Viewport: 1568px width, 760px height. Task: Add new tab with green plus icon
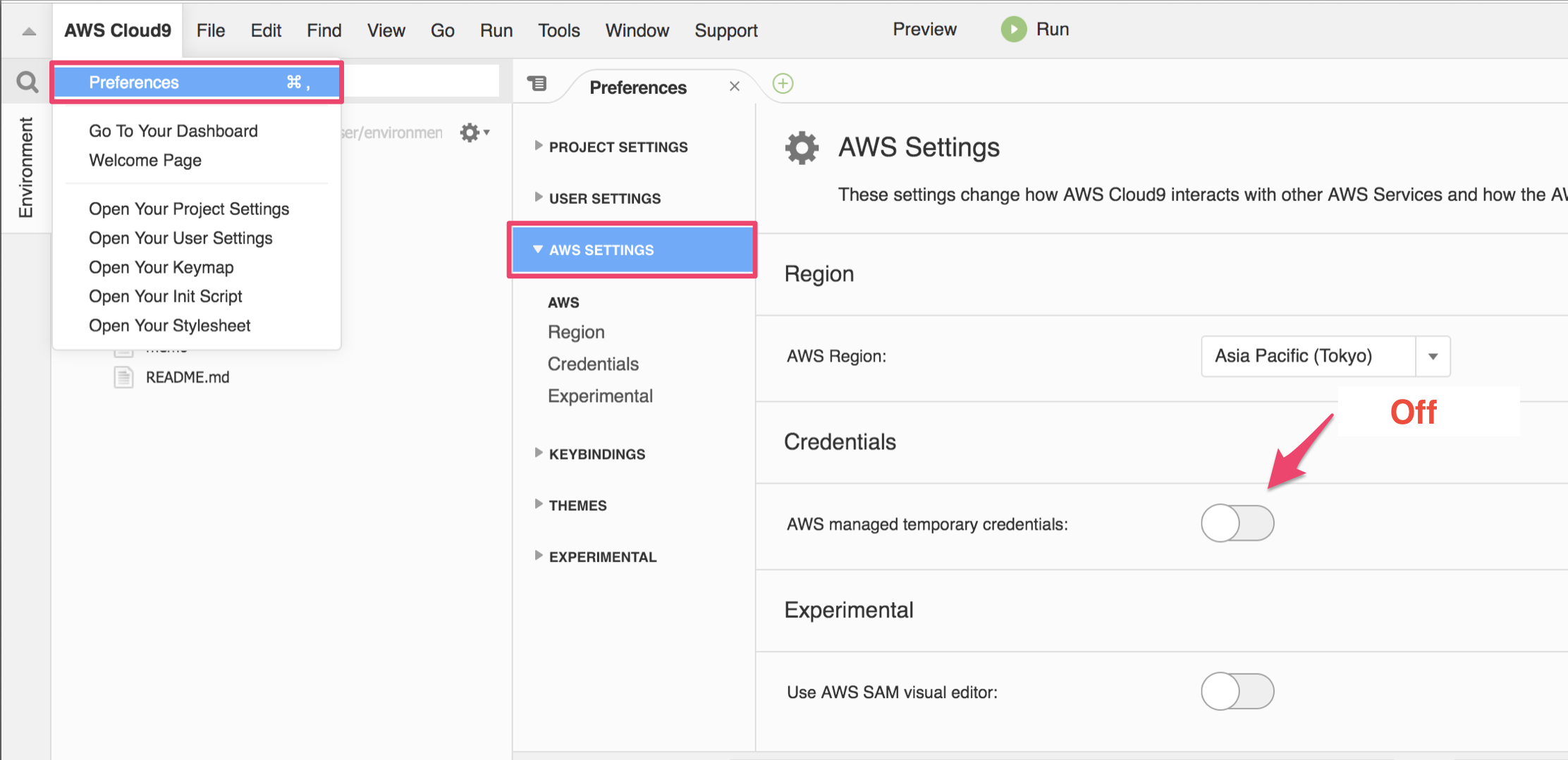(x=783, y=84)
